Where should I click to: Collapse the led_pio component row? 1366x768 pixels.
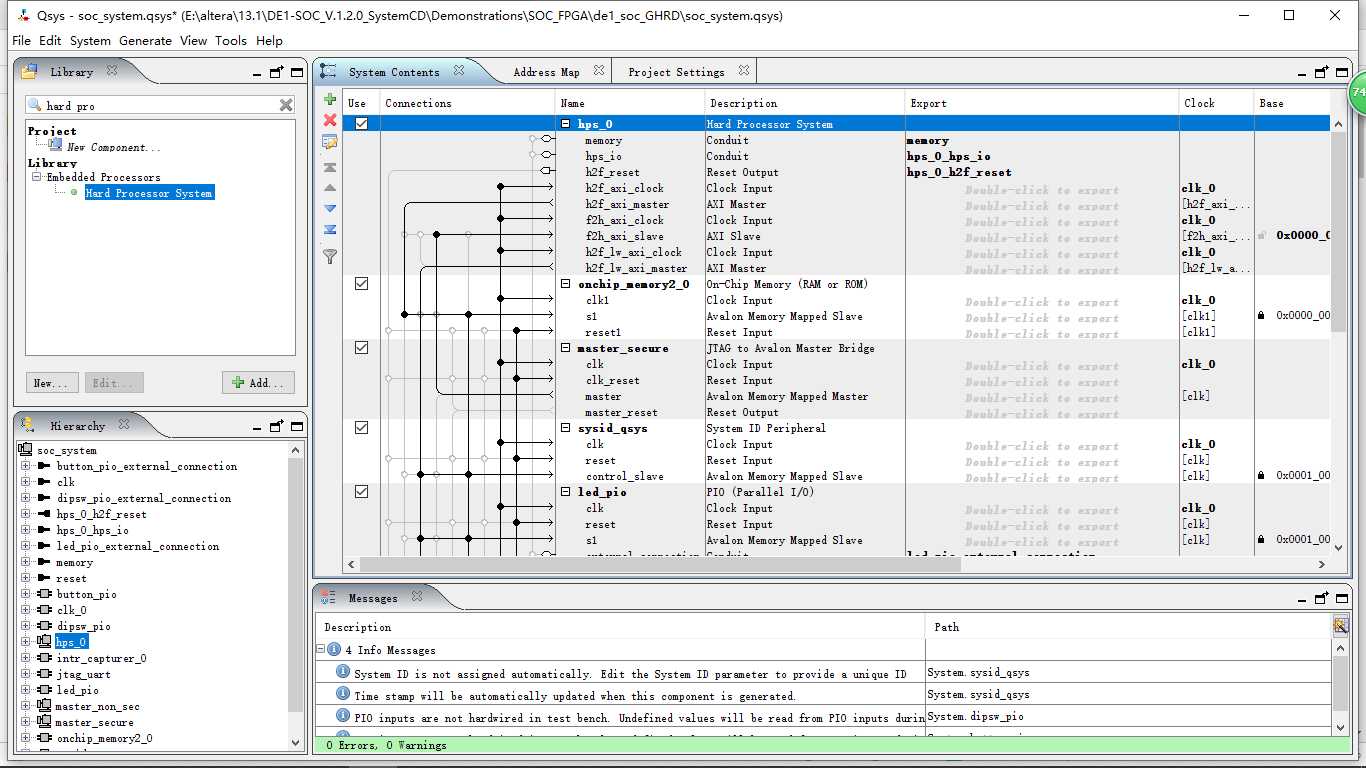point(566,492)
